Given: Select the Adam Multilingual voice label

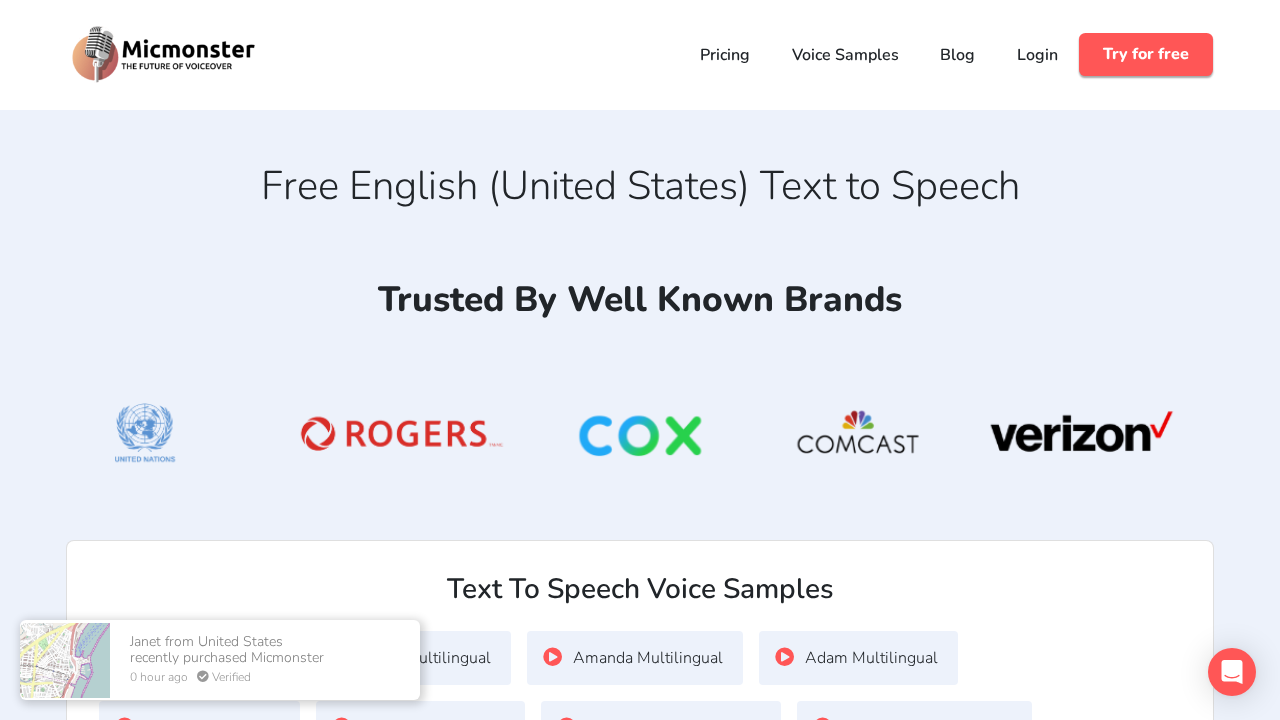Looking at the screenshot, I should coord(871,658).
